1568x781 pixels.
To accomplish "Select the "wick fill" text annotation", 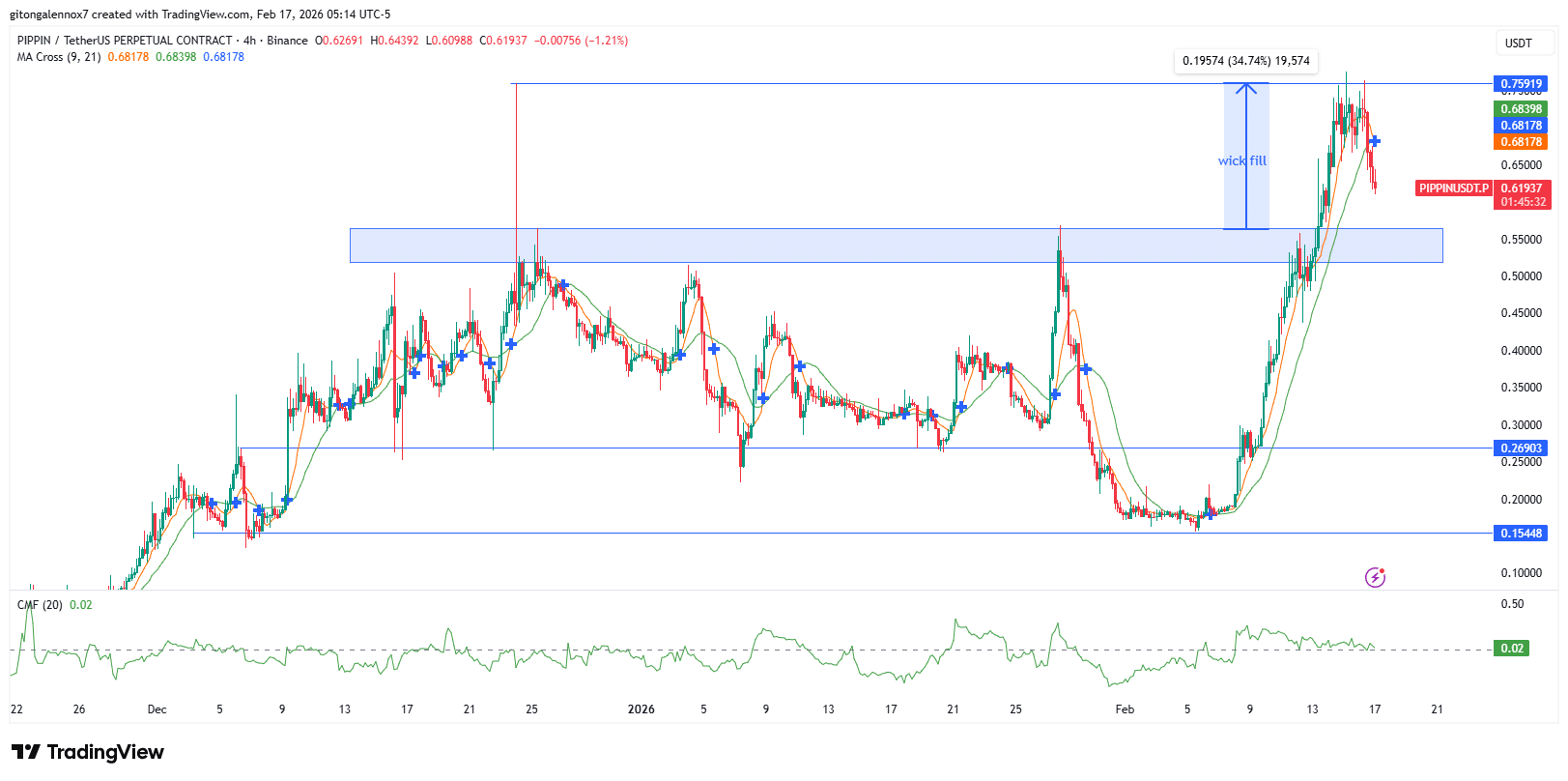I will [1241, 161].
